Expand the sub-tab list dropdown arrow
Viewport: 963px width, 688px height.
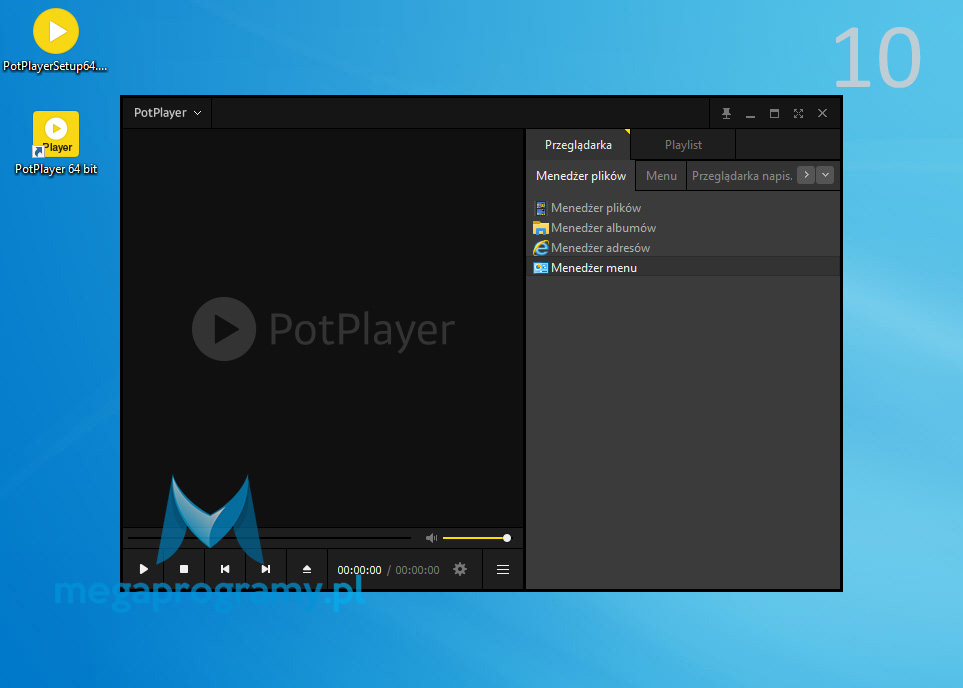tap(825, 175)
